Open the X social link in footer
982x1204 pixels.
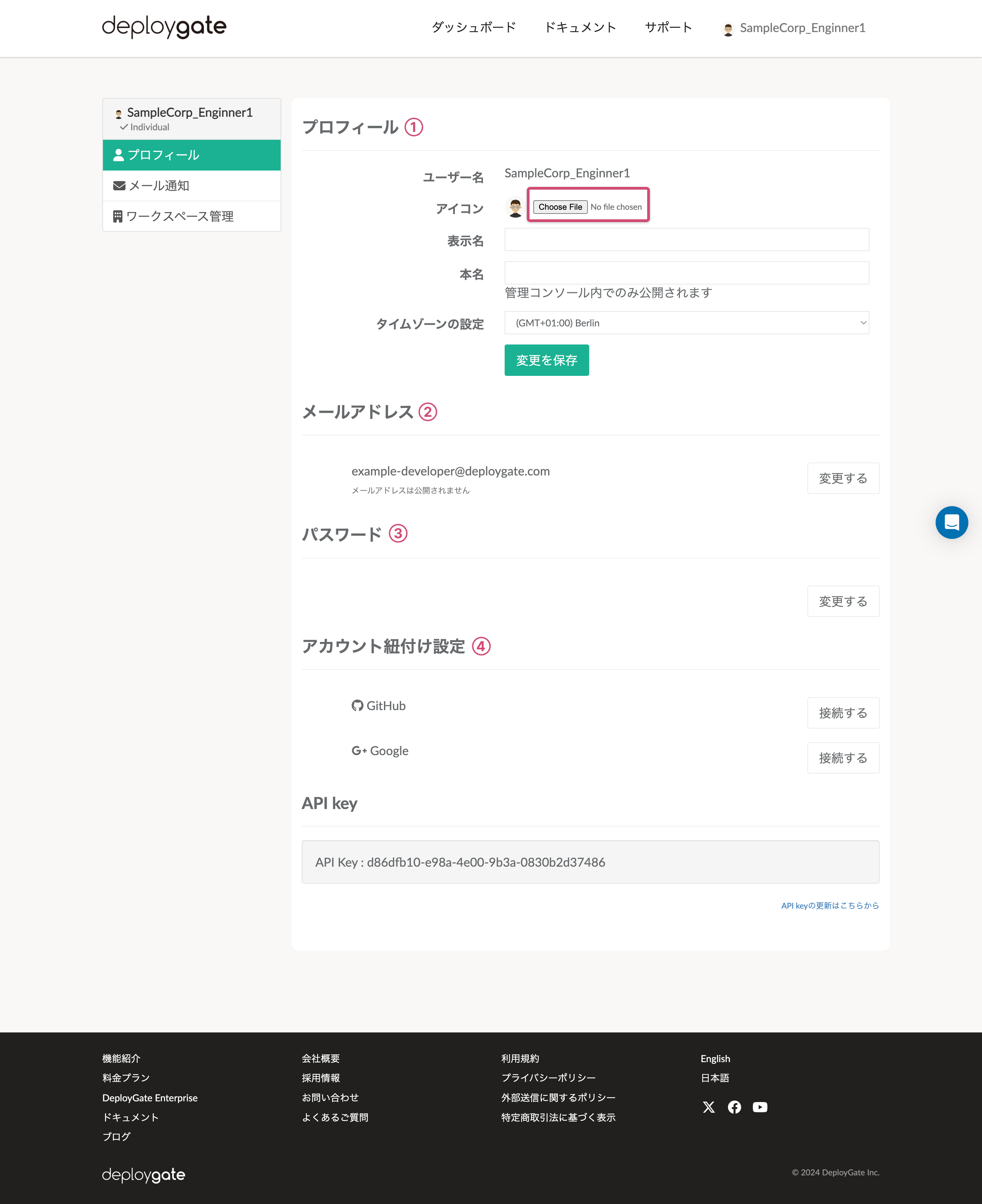[709, 1107]
